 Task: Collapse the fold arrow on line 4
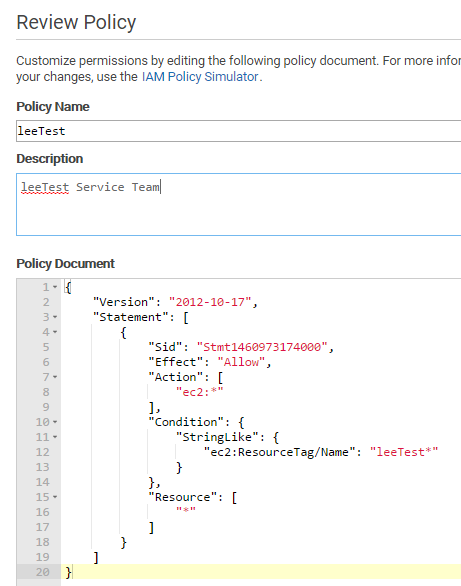pyautogui.click(x=55, y=332)
